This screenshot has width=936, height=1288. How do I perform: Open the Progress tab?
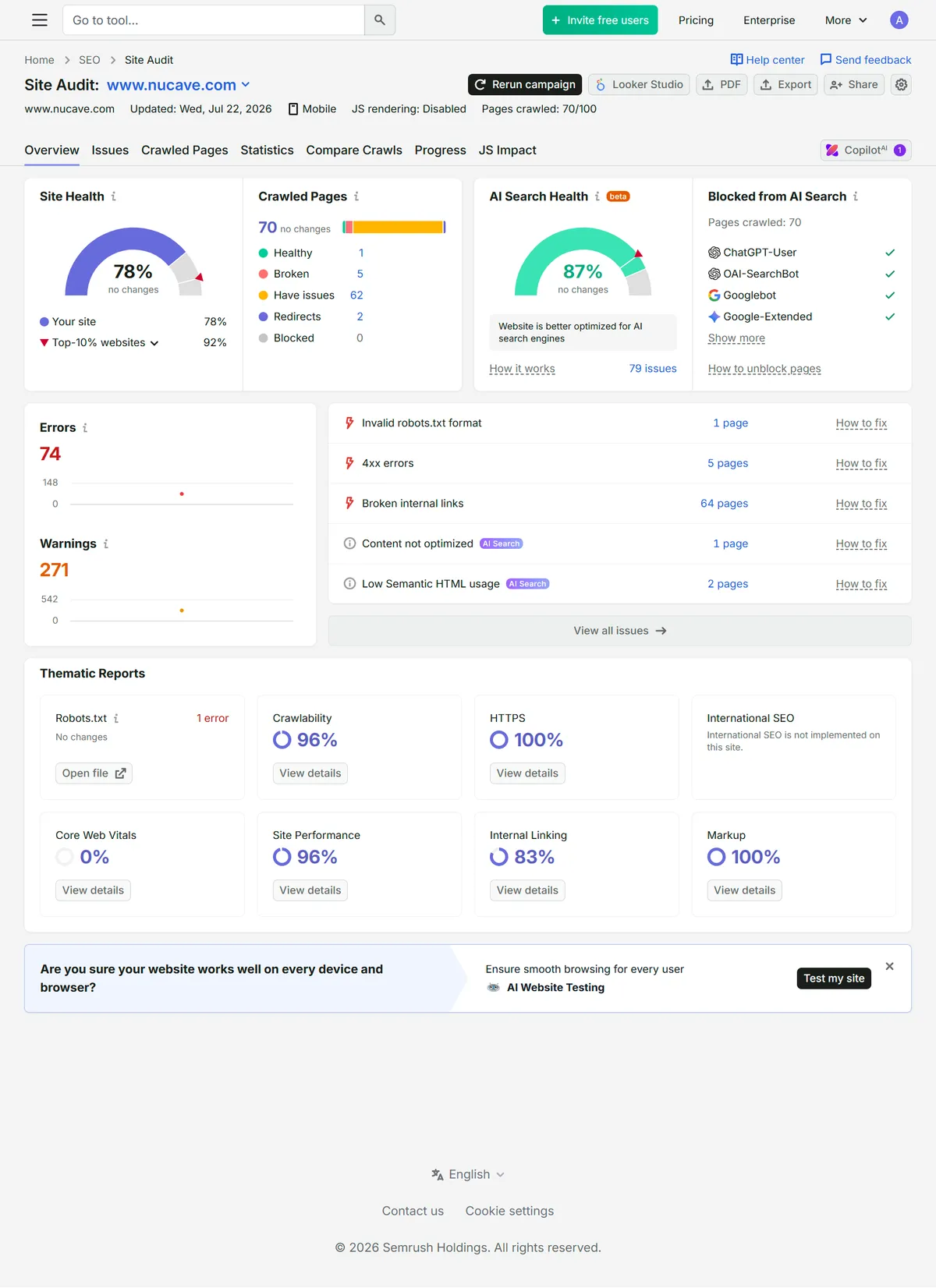tap(441, 150)
